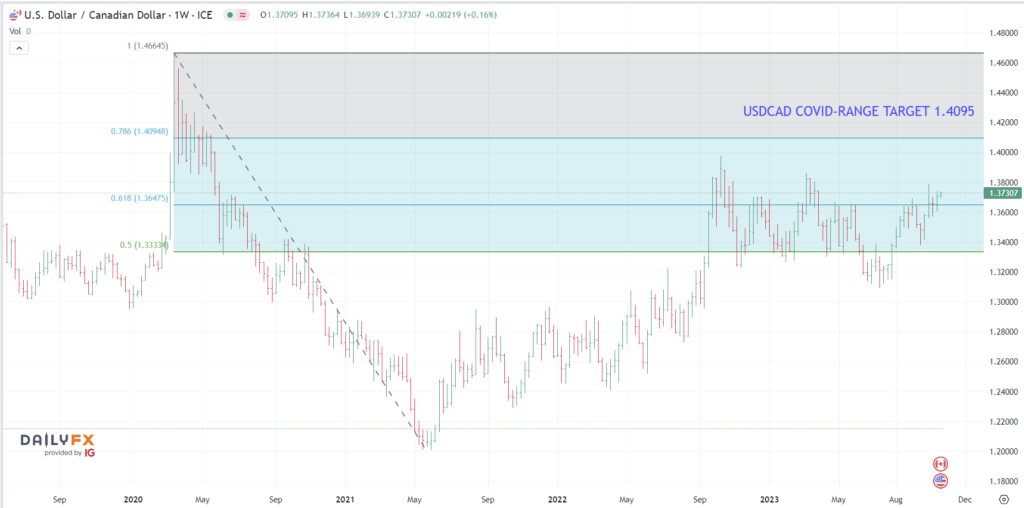Click the current price label 1.37307
The height and width of the screenshot is (508, 1024).
(x=1002, y=192)
